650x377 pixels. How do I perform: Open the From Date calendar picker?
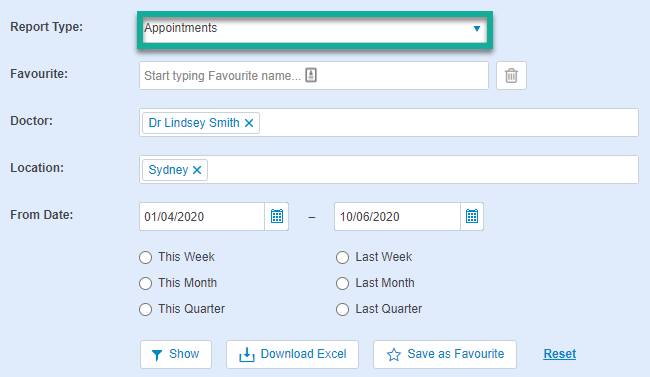click(276, 216)
